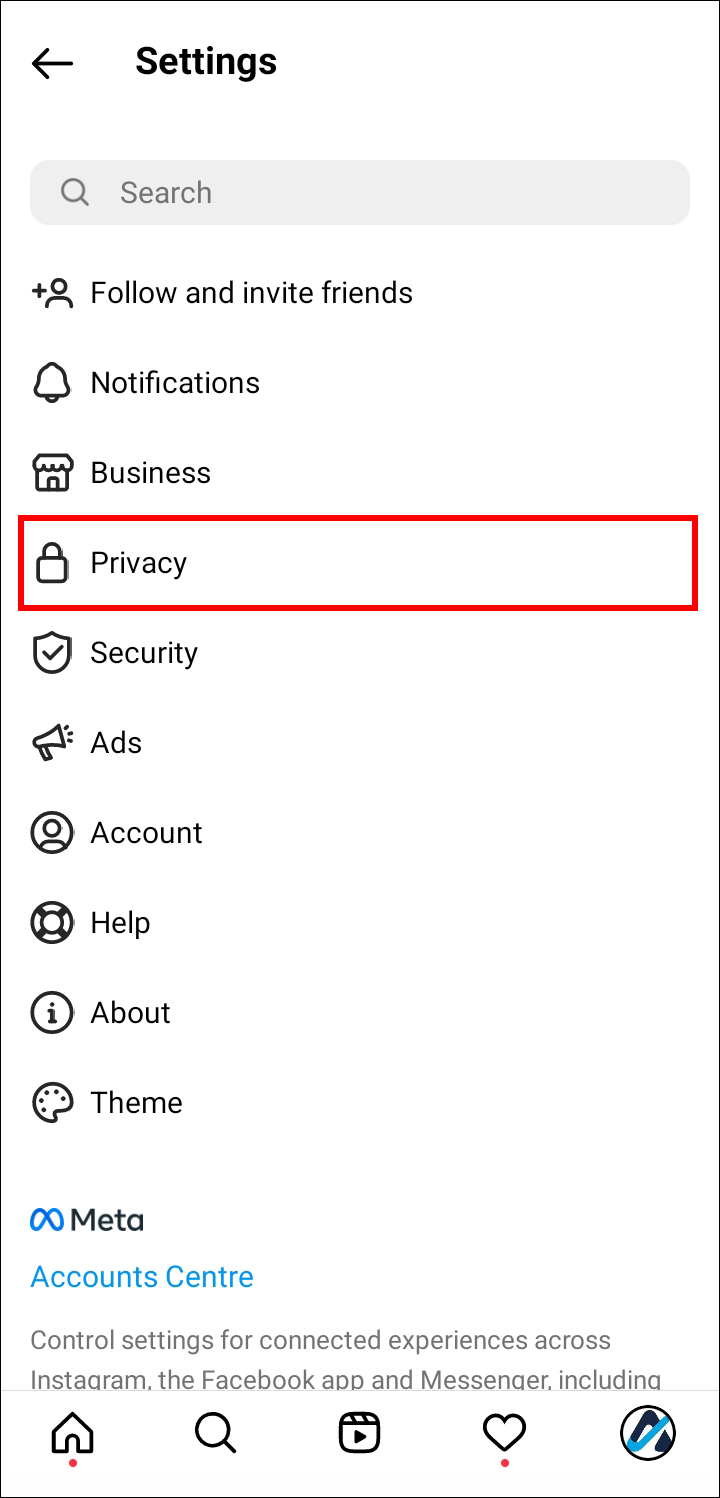Open the profile avatar tab
This screenshot has width=720, height=1498.
pyautogui.click(x=648, y=1435)
